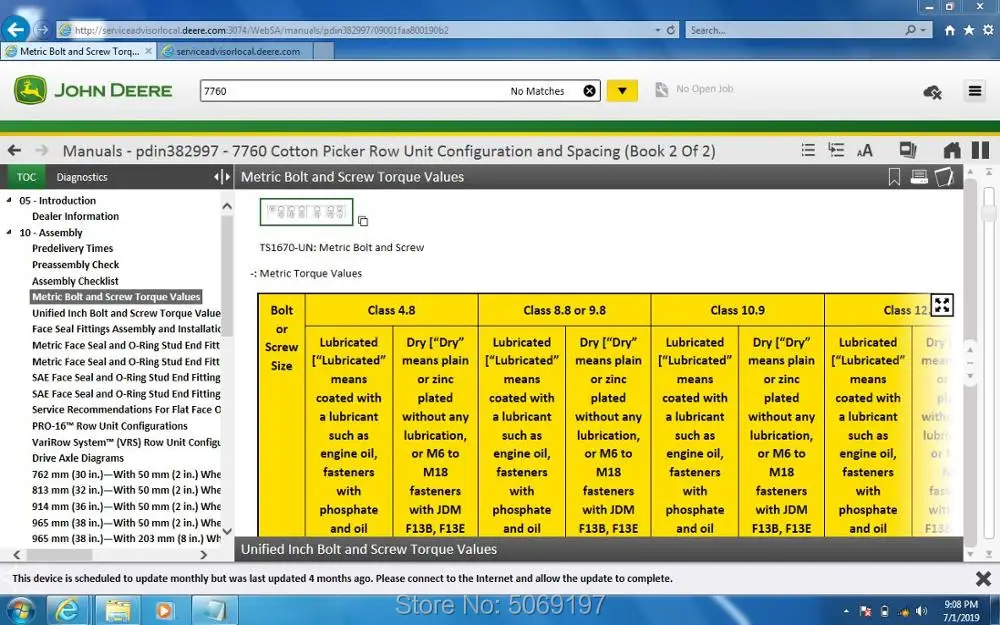The image size is (1000, 625).
Task: Click the documents copy icon in manual toolbar
Action: point(908,150)
